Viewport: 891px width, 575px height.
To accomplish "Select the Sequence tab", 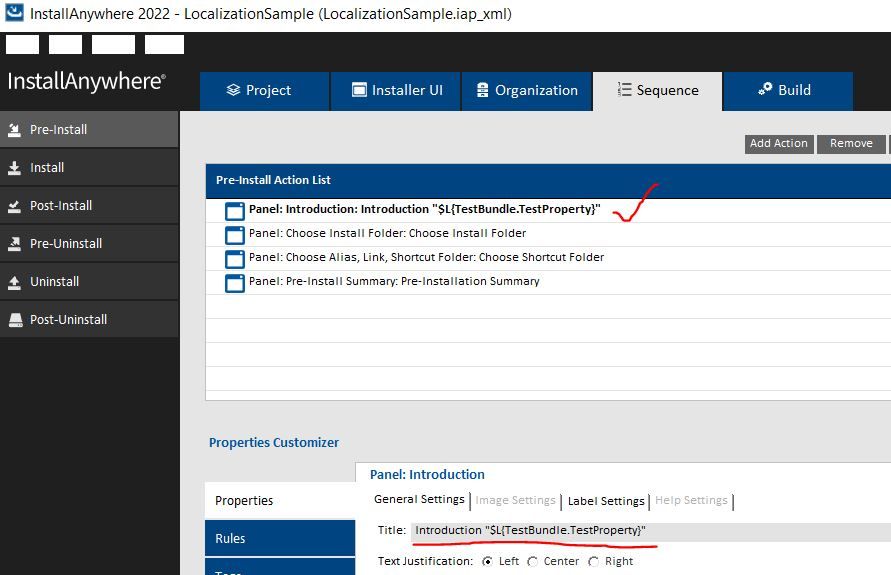I will click(x=657, y=91).
